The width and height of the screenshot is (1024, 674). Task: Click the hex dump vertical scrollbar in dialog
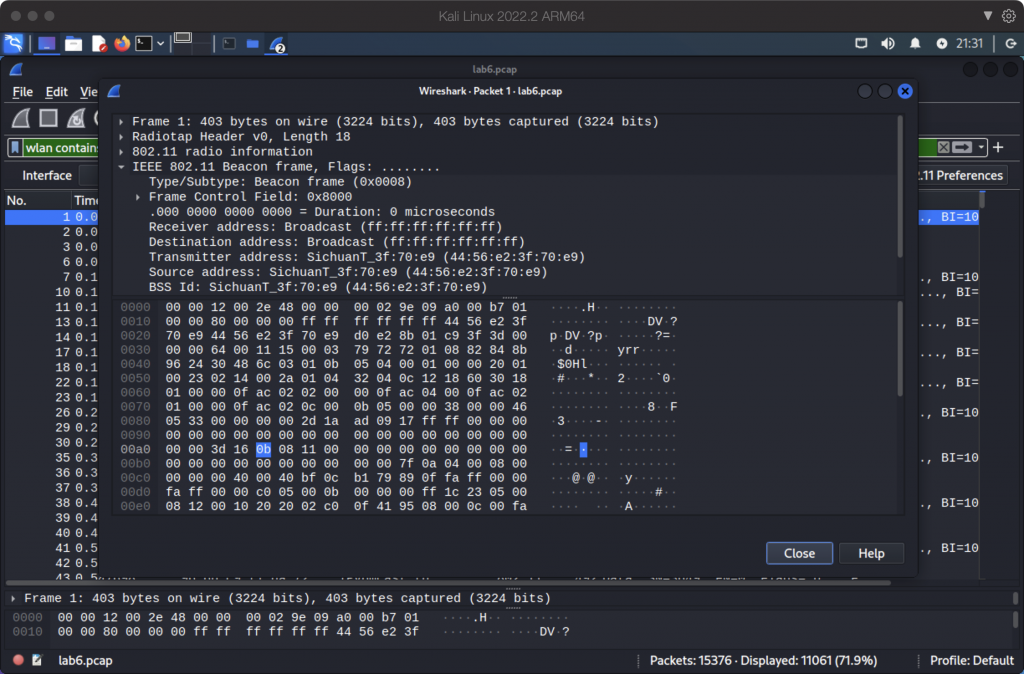click(901, 349)
